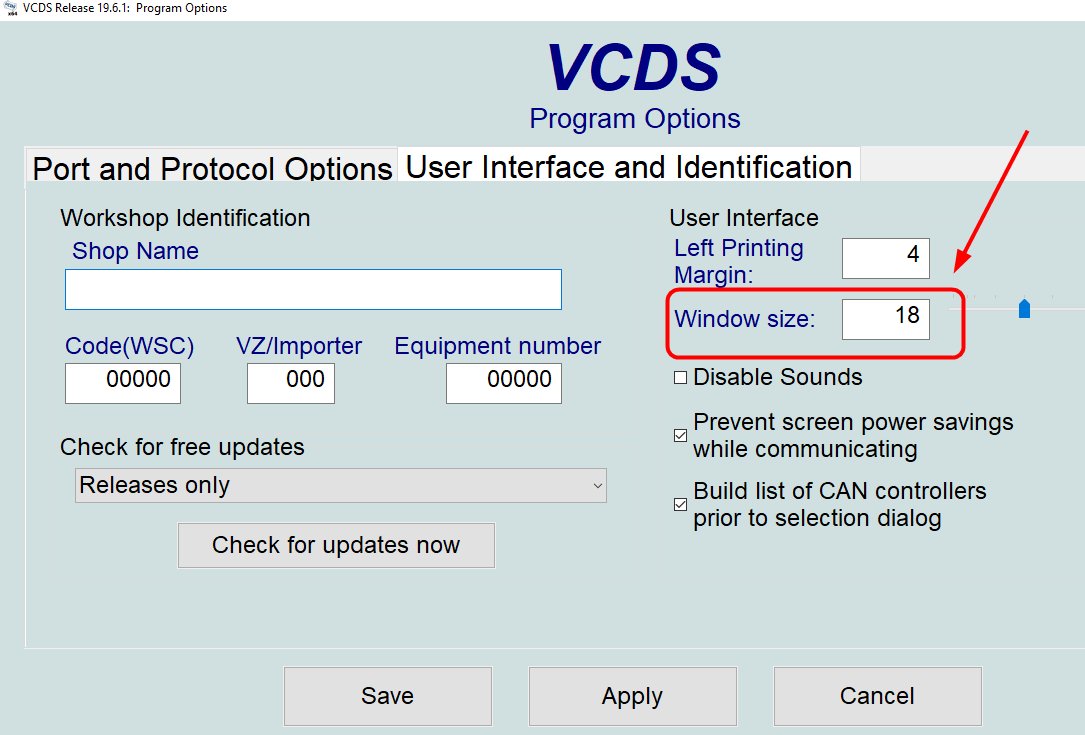Open the Releases only update dropdown
Viewport: 1085px width, 735px height.
(x=341, y=486)
